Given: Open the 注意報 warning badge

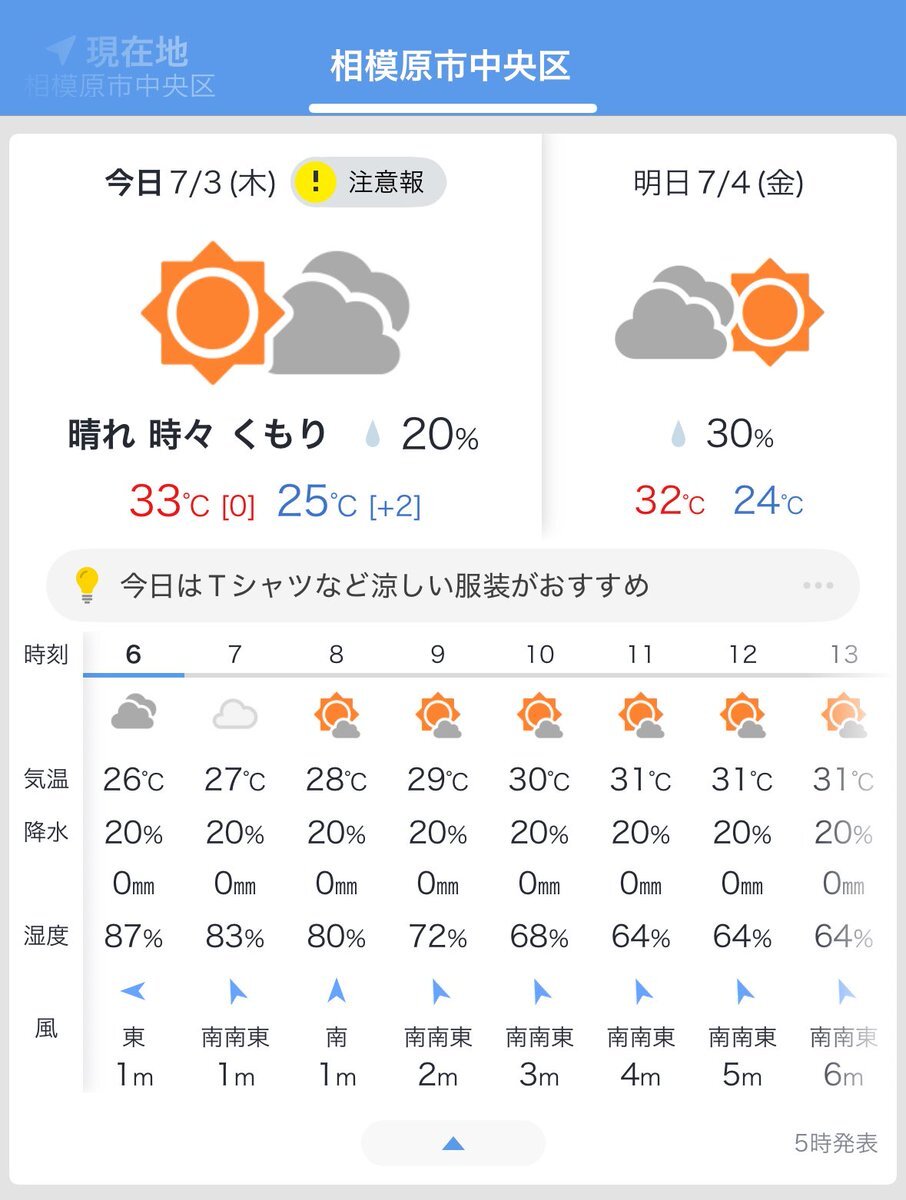Looking at the screenshot, I should point(368,183).
